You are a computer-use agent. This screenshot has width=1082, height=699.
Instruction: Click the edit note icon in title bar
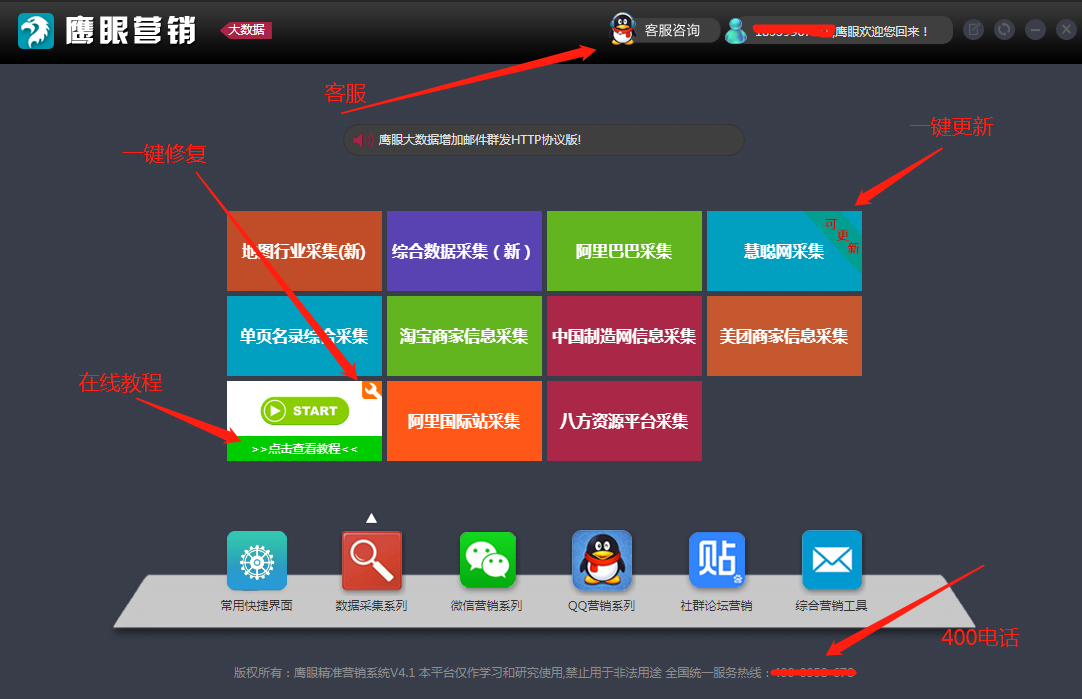click(973, 29)
